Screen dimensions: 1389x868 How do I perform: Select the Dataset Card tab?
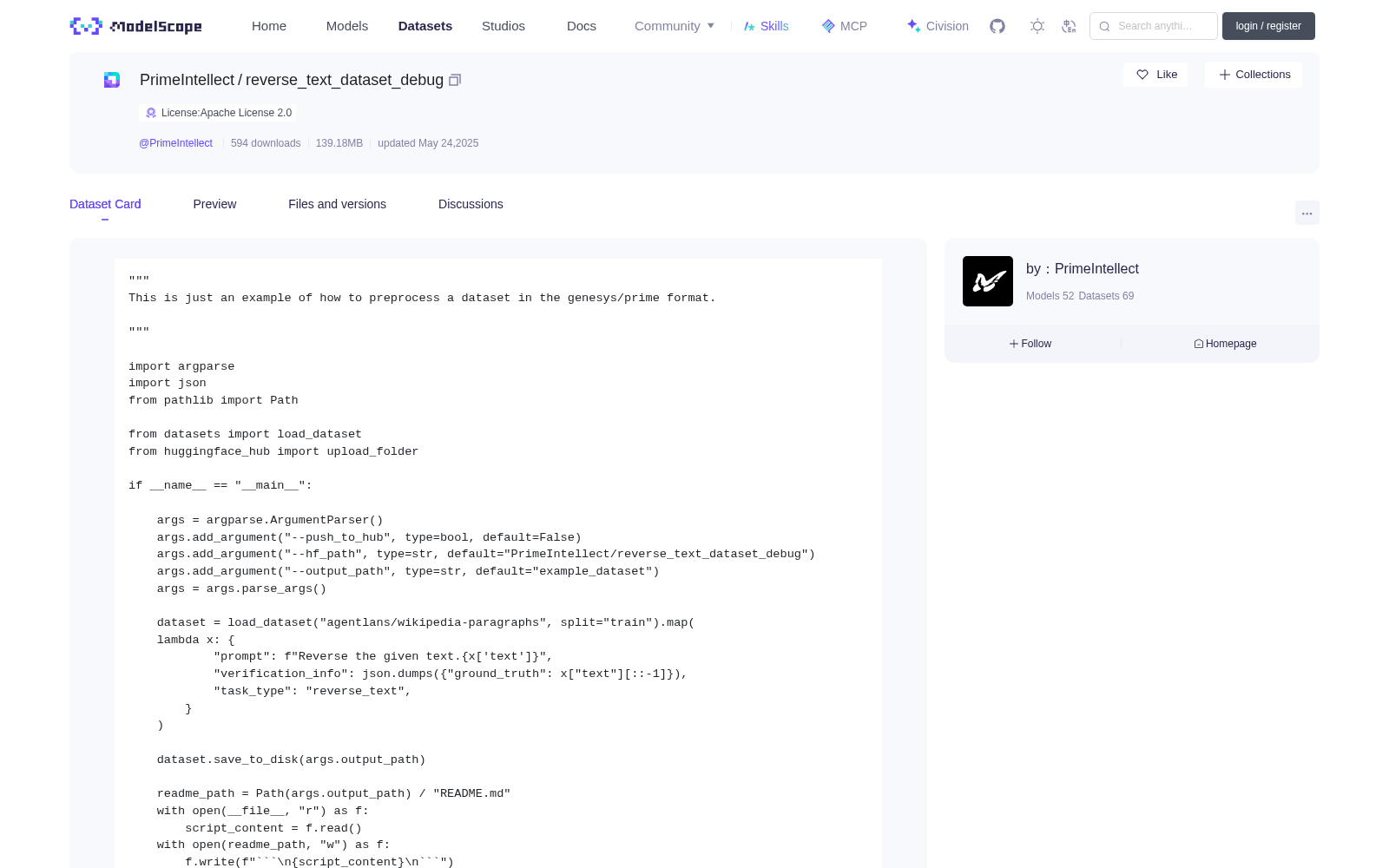[105, 204]
